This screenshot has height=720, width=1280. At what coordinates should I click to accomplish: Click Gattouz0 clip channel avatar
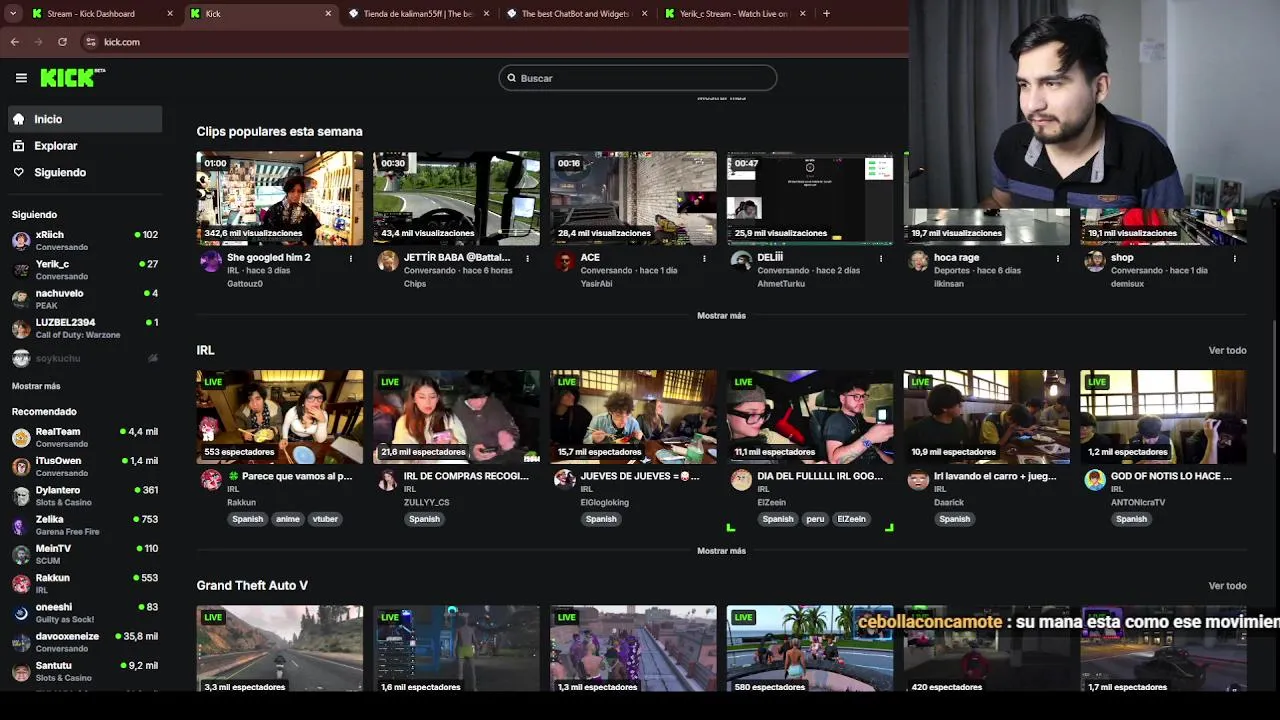coord(211,261)
